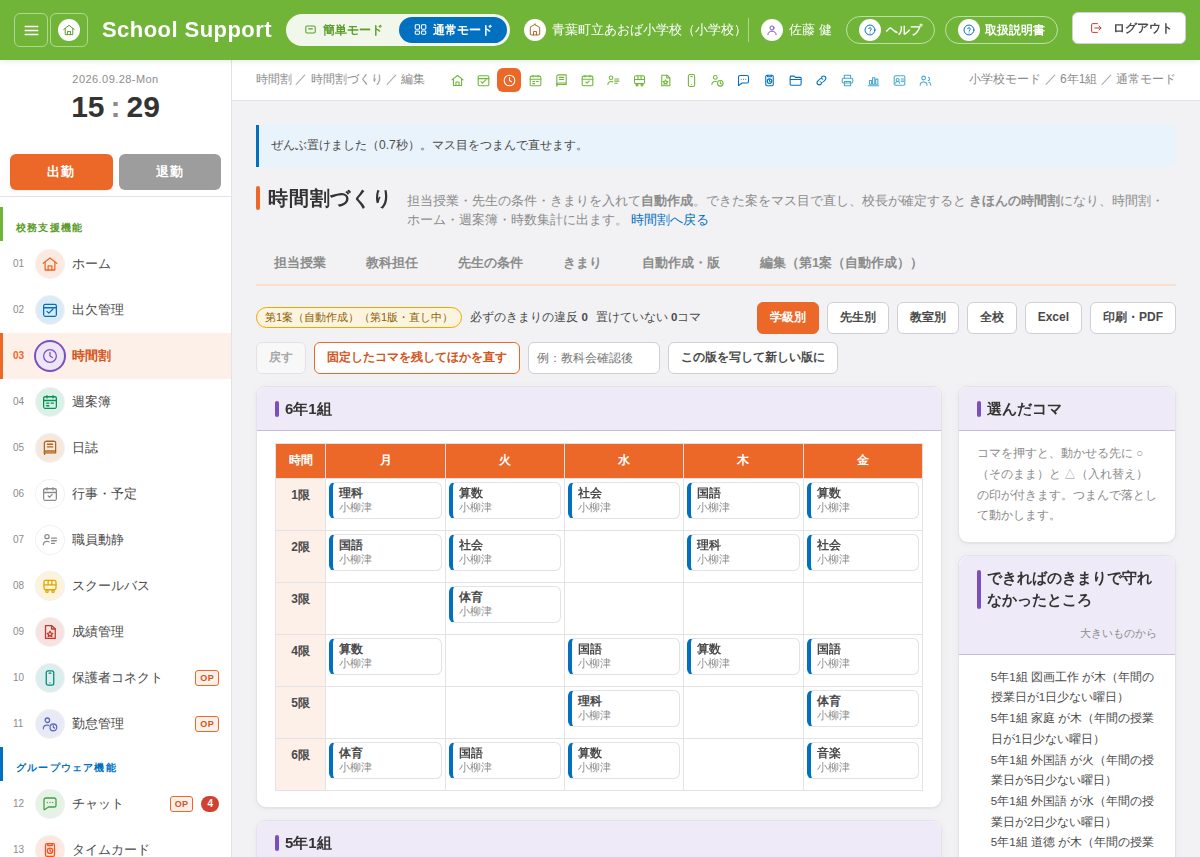1200x857 pixels.
Task: Click the header home icon button
Action: (x=69, y=30)
